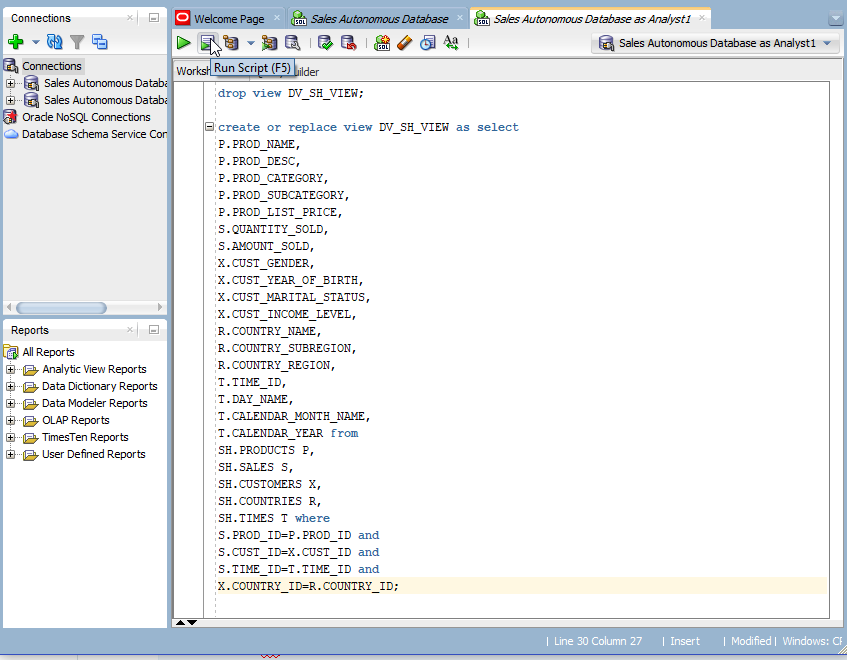The image size is (847, 660).
Task: Click the Explain Plan icon
Action: pos(231,43)
